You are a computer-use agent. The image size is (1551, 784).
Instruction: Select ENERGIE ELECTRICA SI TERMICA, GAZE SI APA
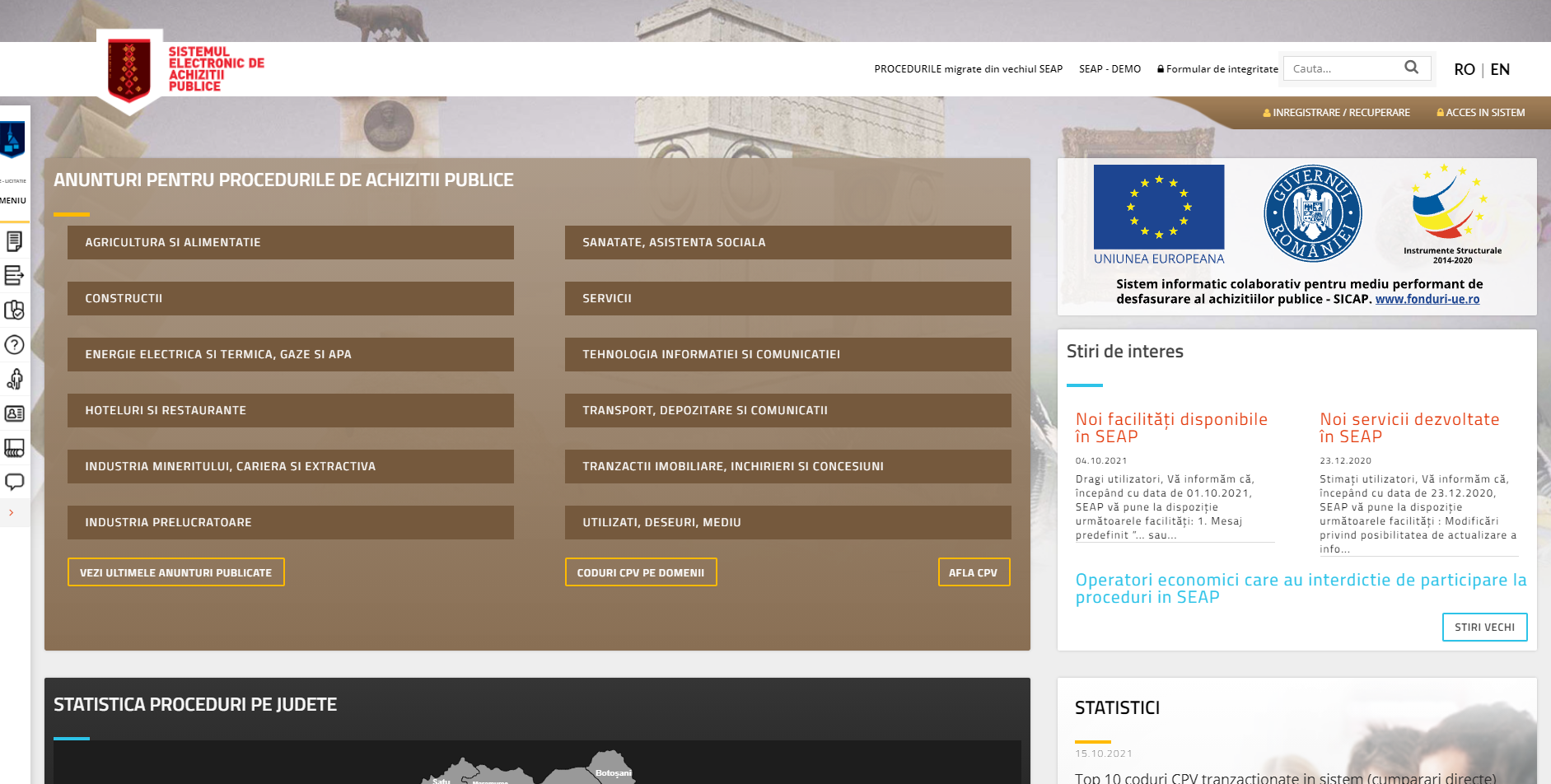(291, 354)
